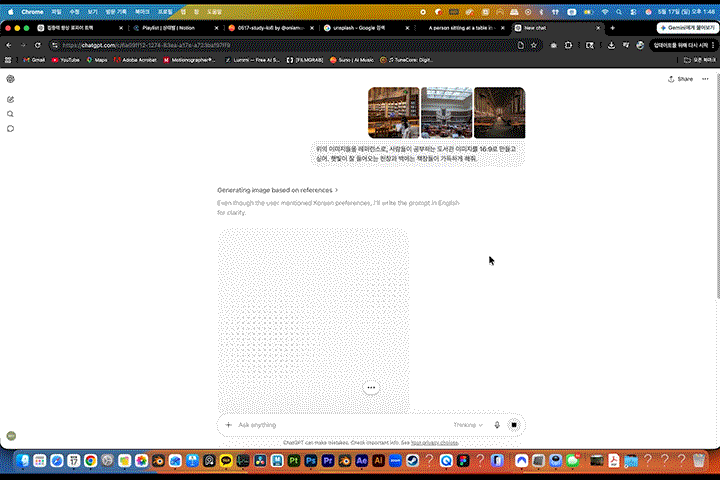Switch to 'A person sitting at a table' tab
Screen dimensions: 720x480
pos(461,28)
